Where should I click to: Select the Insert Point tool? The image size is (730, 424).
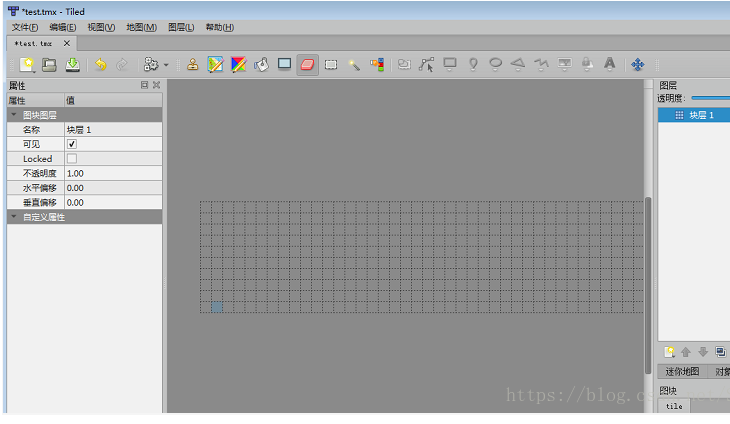(x=473, y=64)
